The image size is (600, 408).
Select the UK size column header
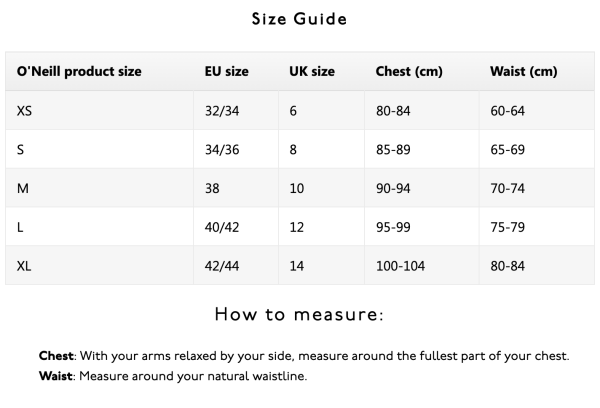click(x=312, y=72)
